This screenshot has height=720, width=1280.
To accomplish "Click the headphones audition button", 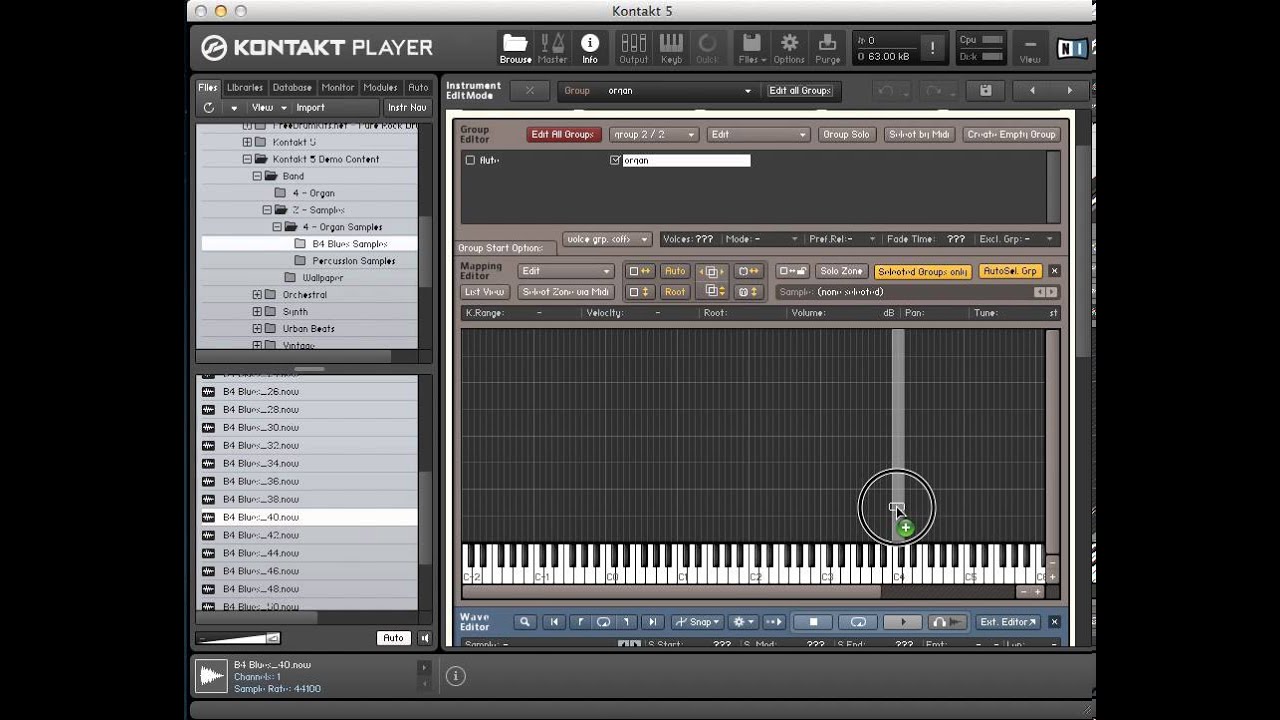I will tap(948, 622).
